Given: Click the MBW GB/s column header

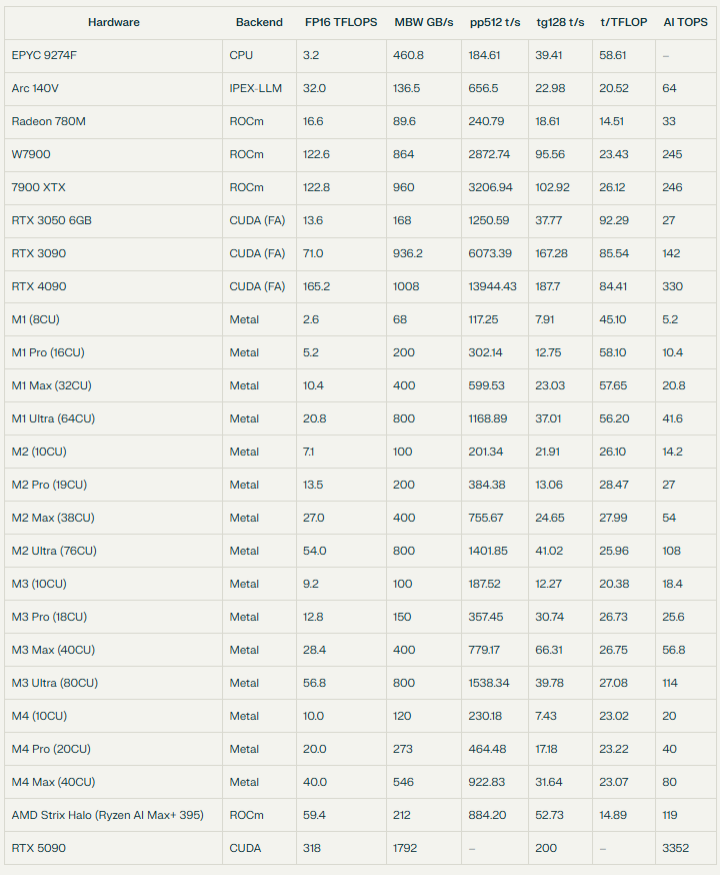Looking at the screenshot, I should point(424,22).
